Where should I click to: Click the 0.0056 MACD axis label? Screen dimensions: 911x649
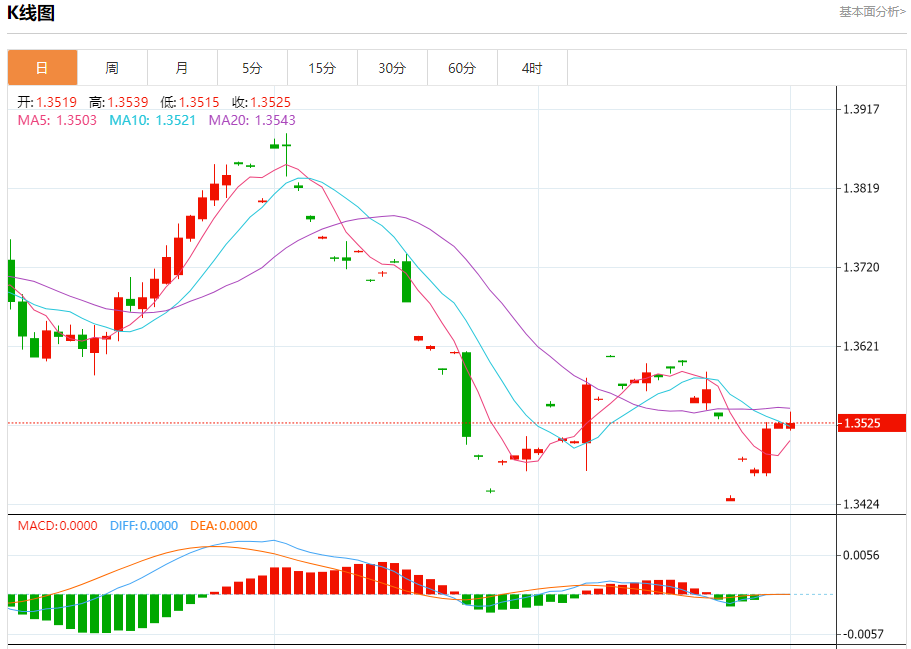861,555
